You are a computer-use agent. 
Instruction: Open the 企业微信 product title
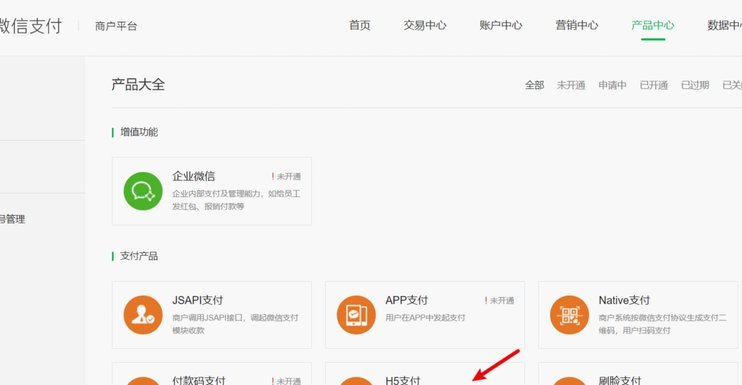[194, 176]
